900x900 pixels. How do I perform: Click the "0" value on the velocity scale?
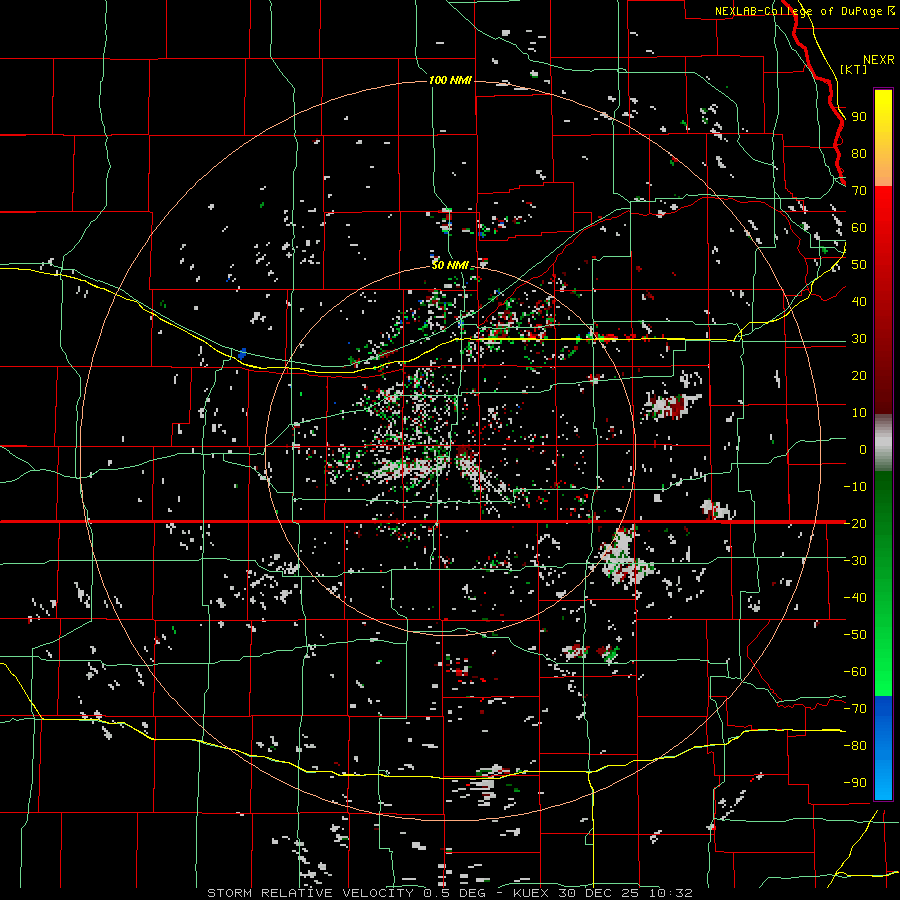tap(863, 450)
